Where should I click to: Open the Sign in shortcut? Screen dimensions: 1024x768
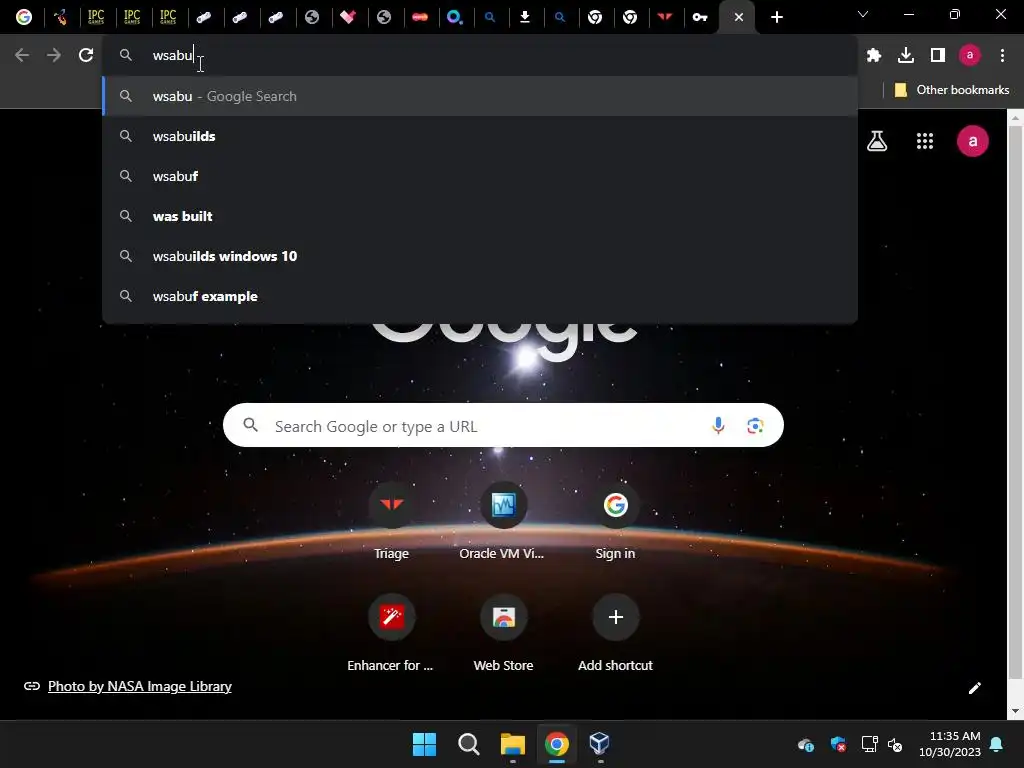615,521
